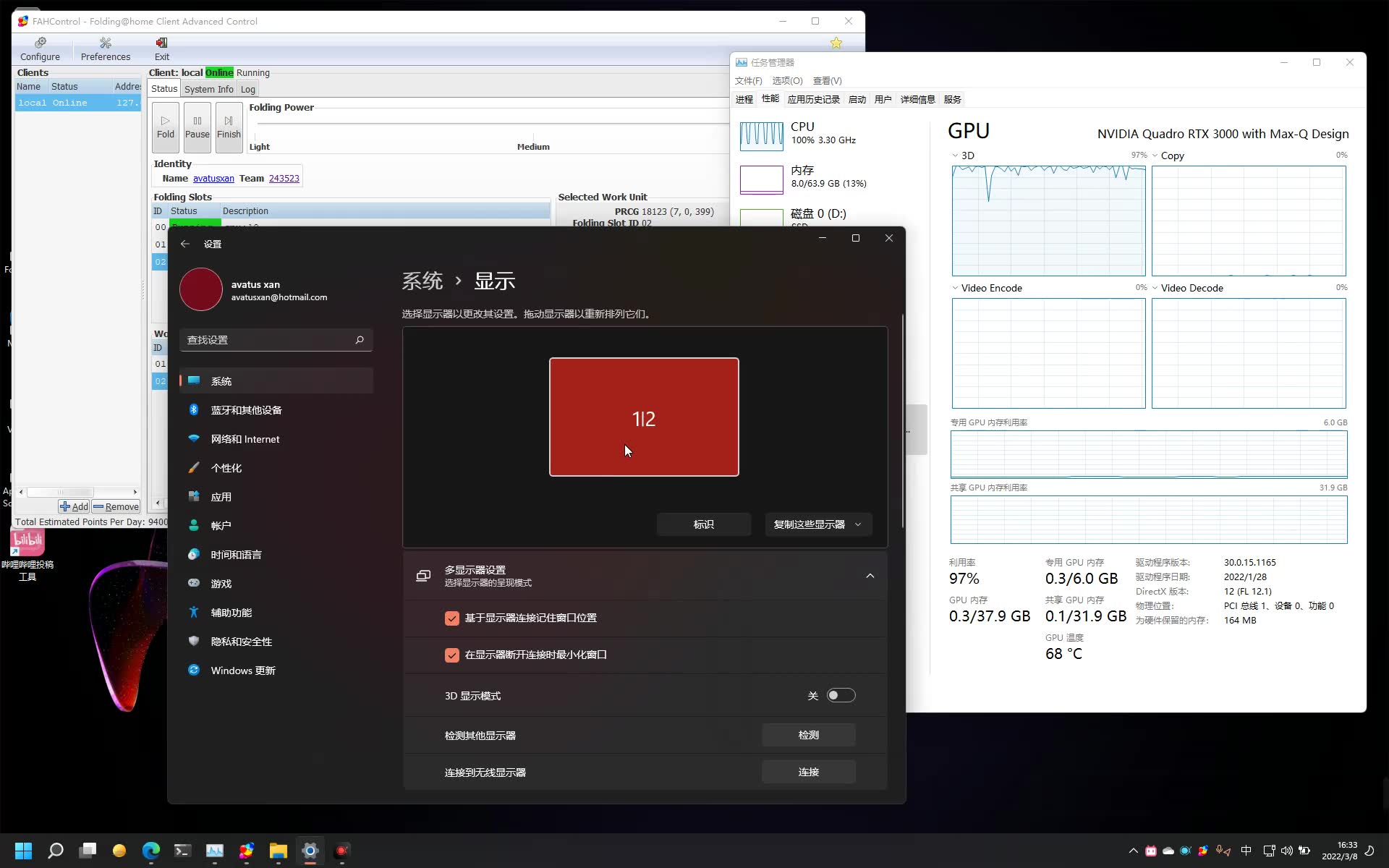Click the Fold icon to start folding

click(165, 127)
